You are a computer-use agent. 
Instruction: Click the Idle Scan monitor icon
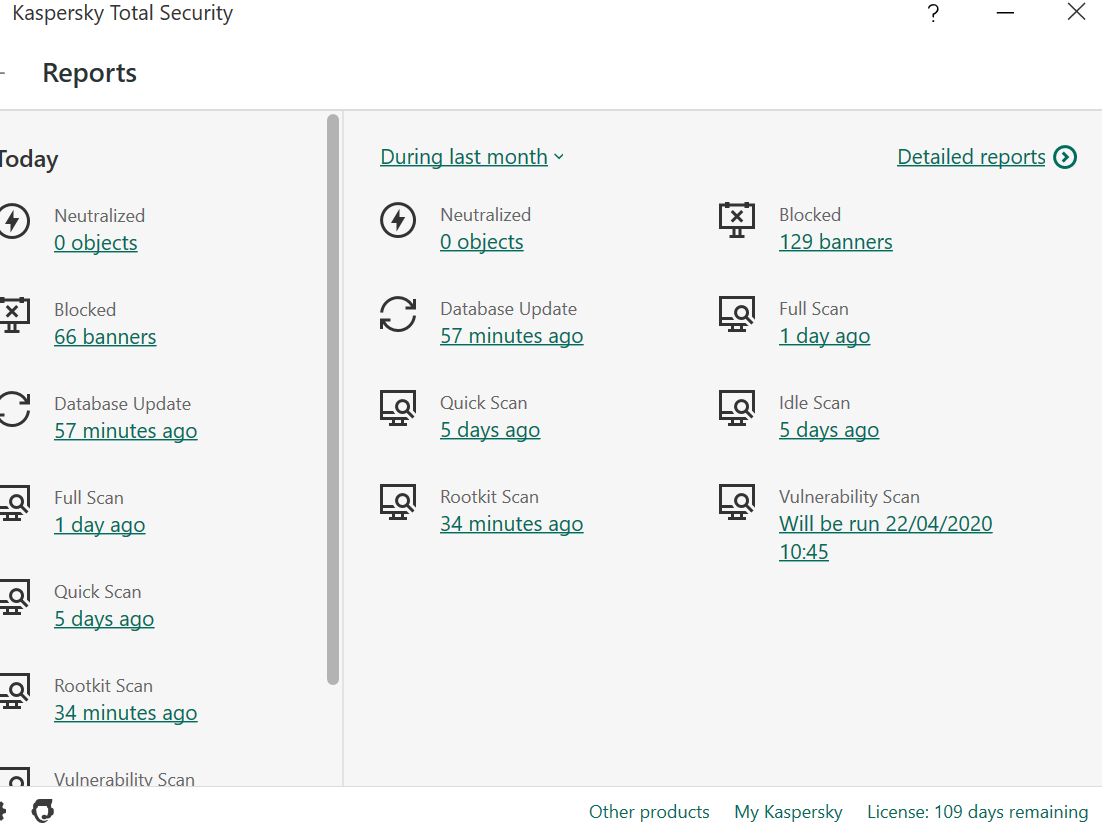point(737,408)
